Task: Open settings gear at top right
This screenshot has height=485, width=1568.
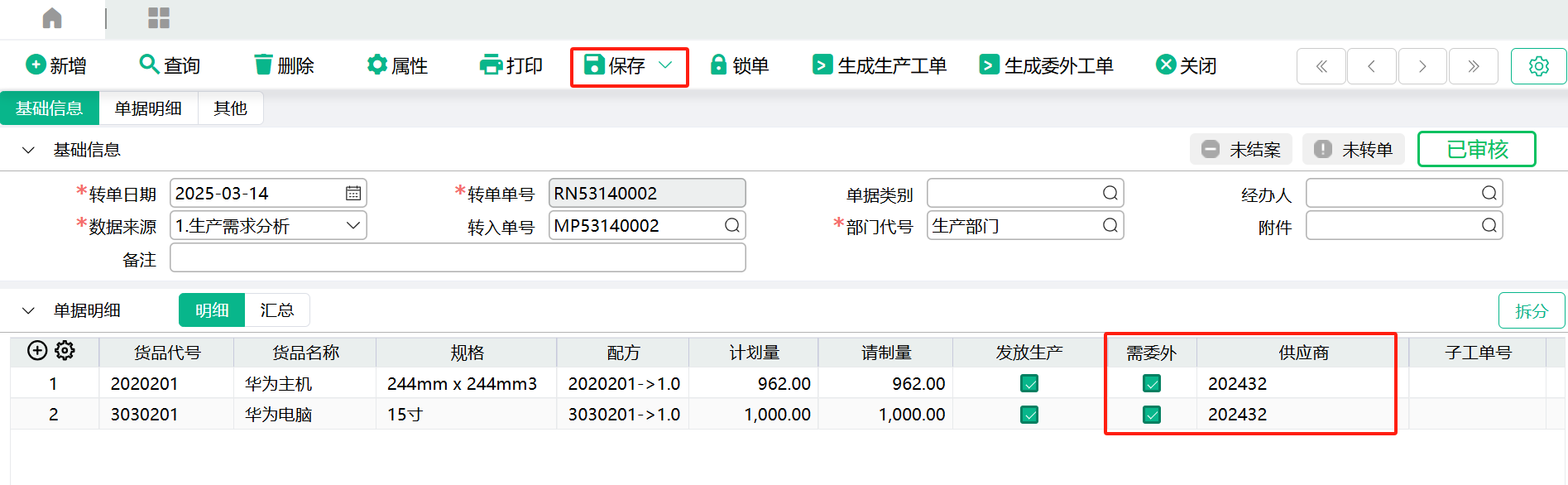Action: point(1538,66)
